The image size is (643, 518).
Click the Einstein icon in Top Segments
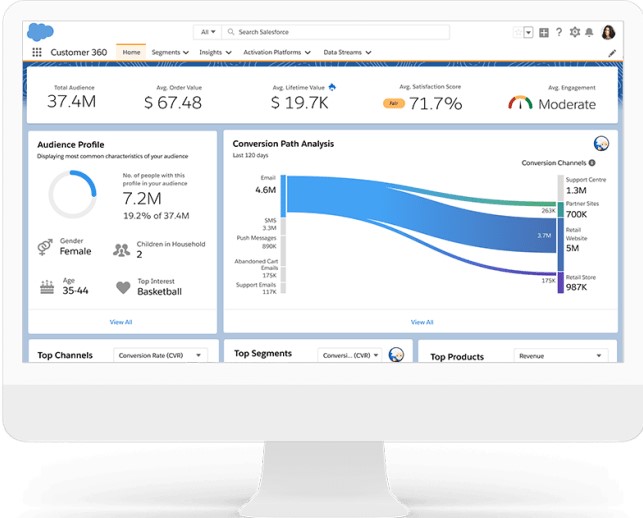coord(396,354)
